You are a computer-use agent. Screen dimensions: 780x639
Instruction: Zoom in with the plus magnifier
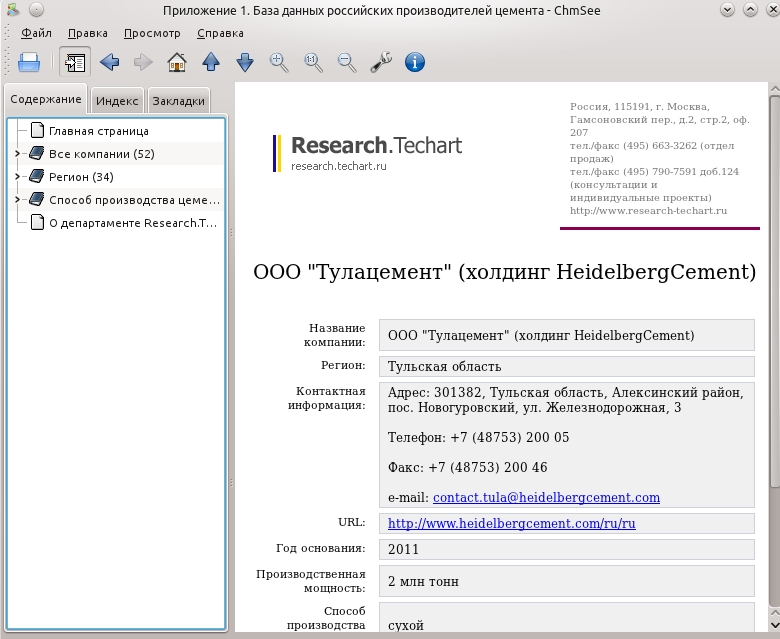pyautogui.click(x=279, y=63)
